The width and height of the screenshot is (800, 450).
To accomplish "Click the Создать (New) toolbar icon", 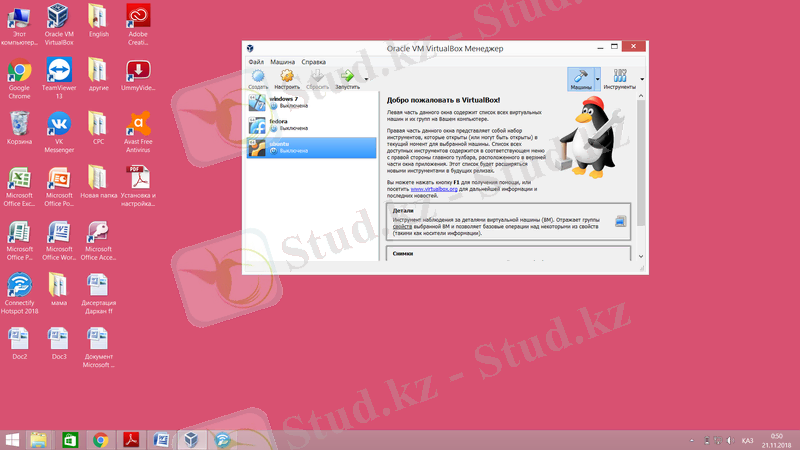I will pos(258,80).
